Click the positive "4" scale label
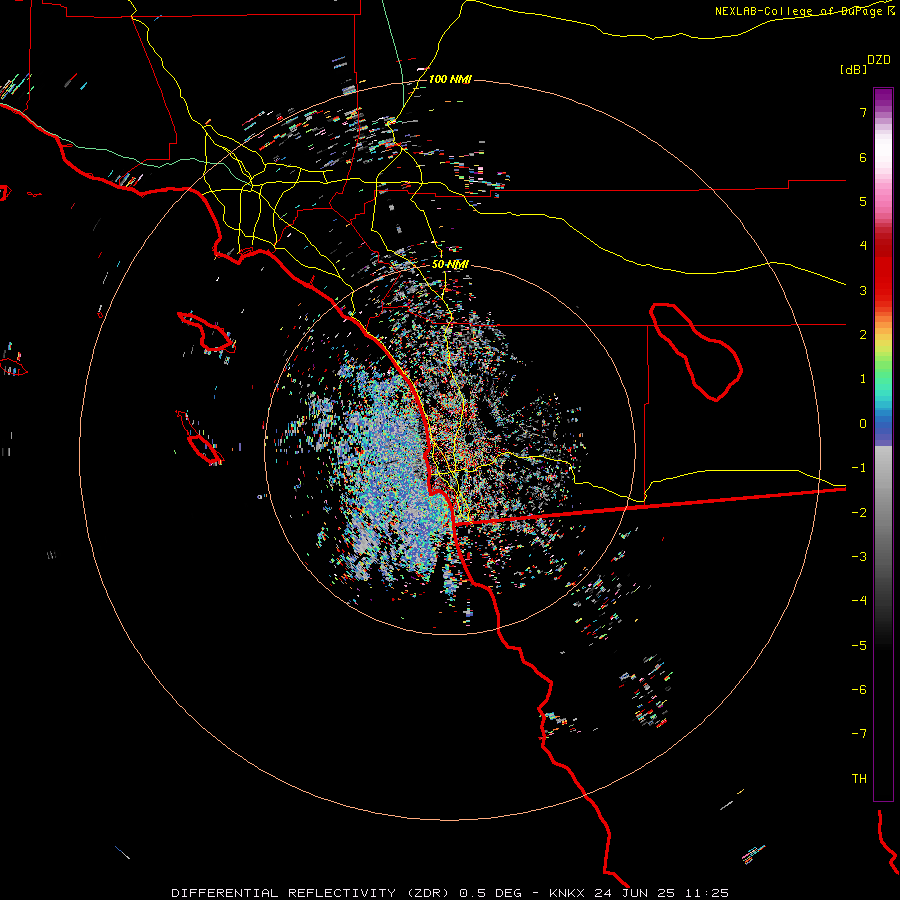The width and height of the screenshot is (900, 900). (863, 246)
